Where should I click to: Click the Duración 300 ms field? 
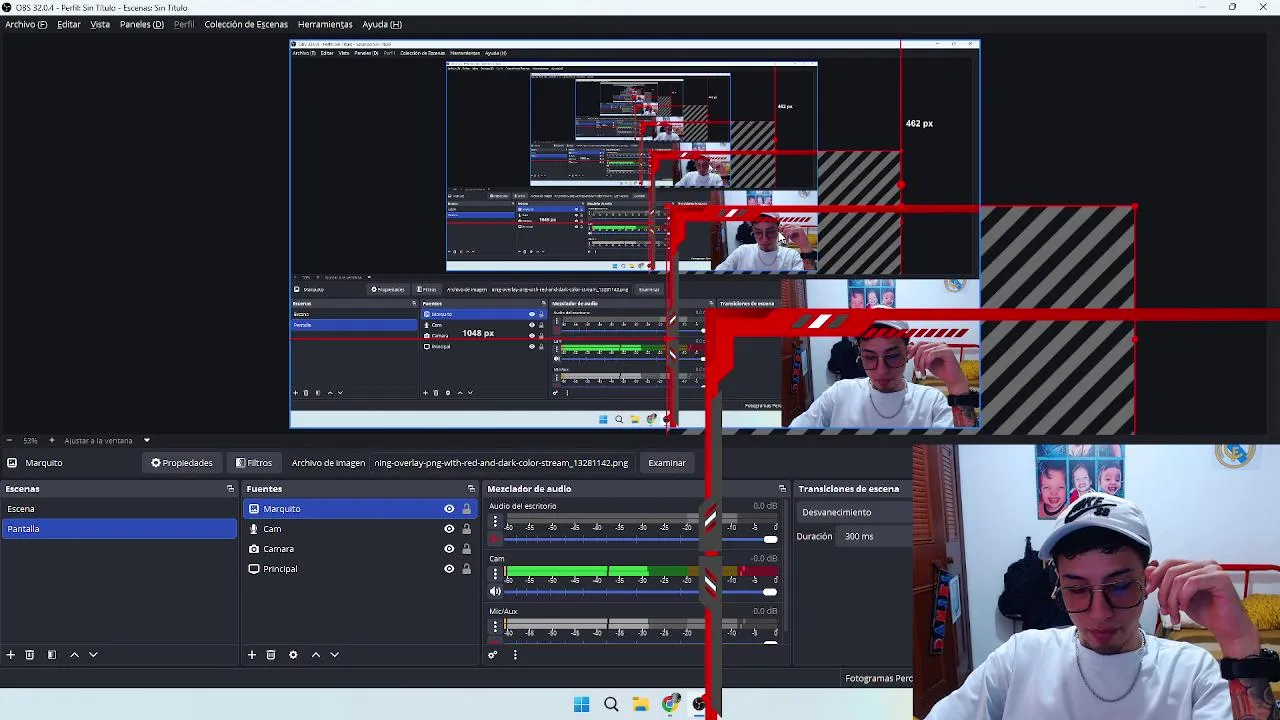click(876, 536)
